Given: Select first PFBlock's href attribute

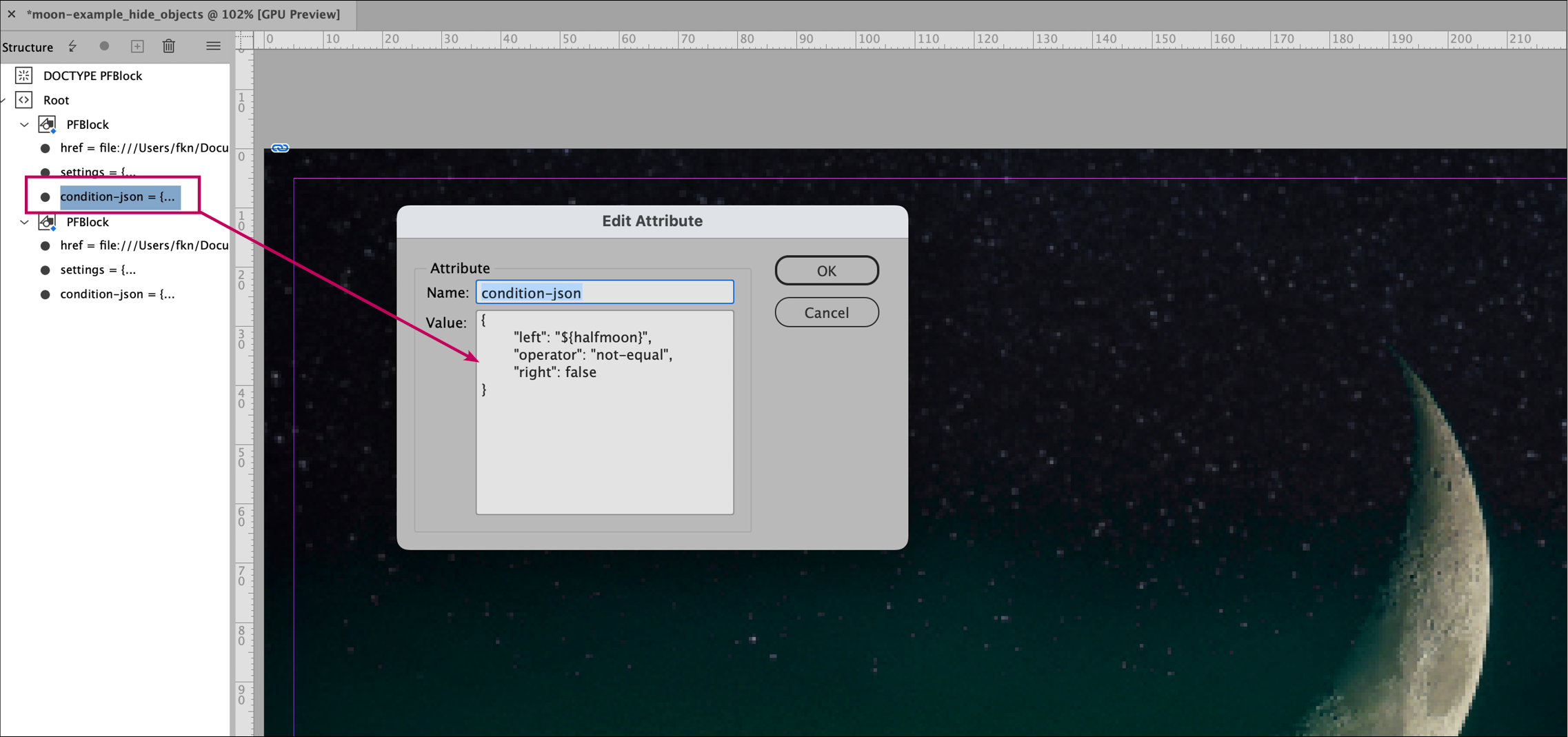Looking at the screenshot, I should click(x=143, y=148).
